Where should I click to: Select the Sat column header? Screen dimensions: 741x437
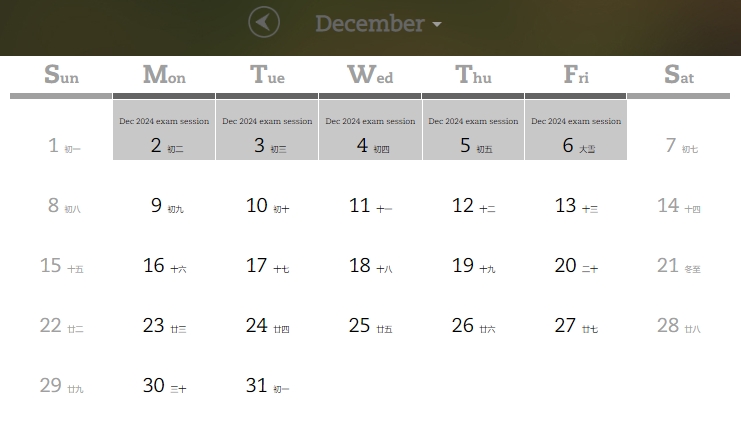pyautogui.click(x=678, y=75)
